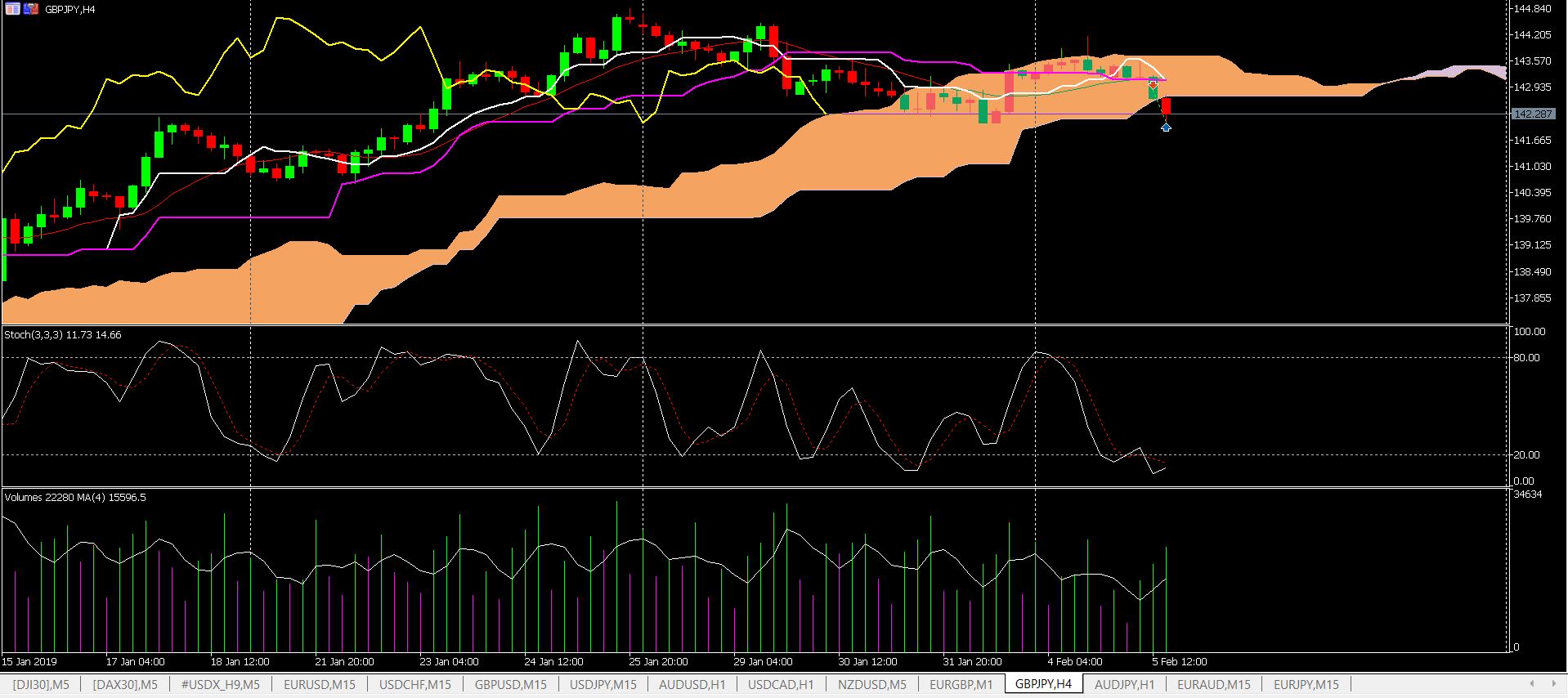Click the 139.760 price scale value

click(1532, 219)
